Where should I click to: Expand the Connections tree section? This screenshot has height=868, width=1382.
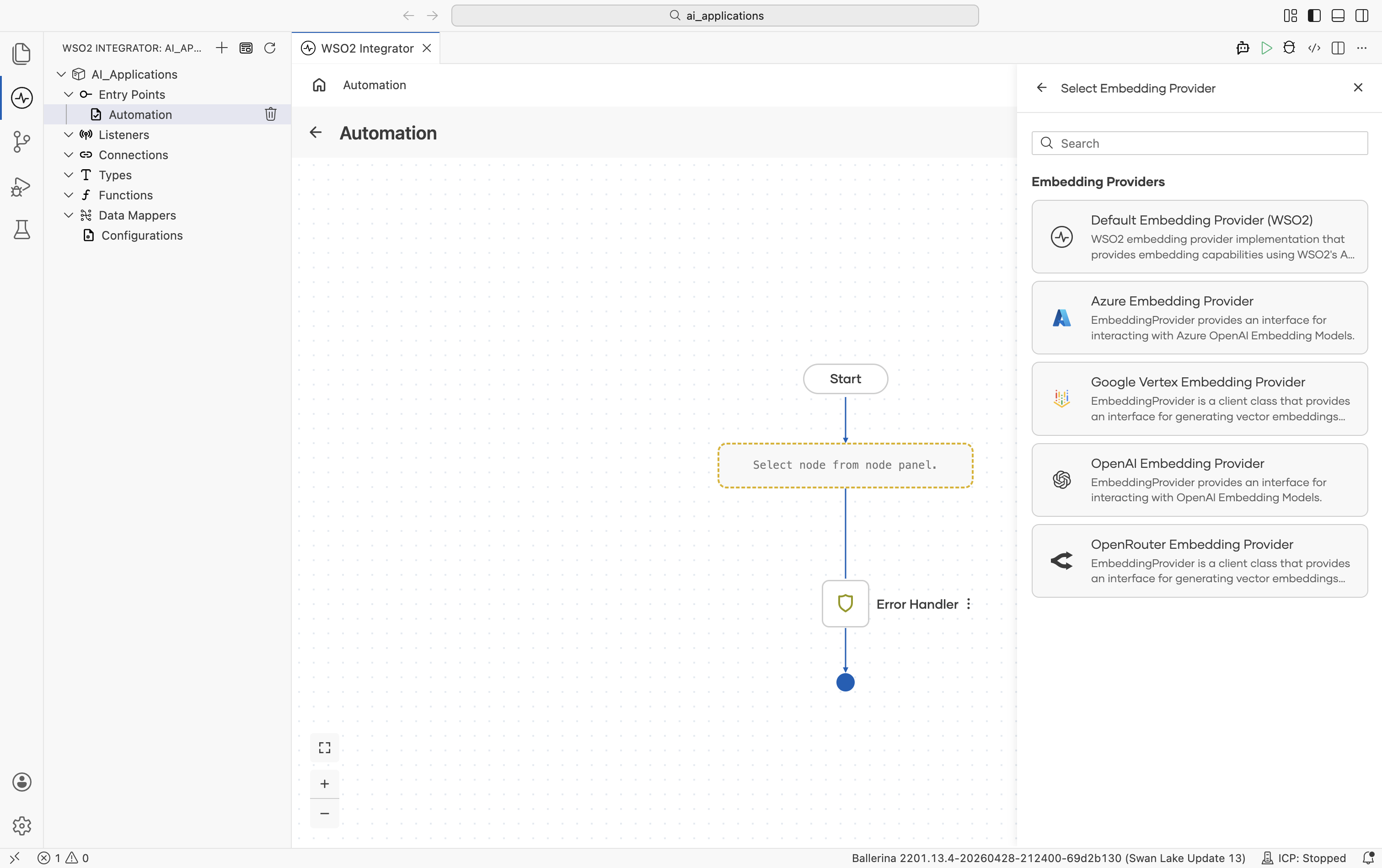(x=68, y=155)
